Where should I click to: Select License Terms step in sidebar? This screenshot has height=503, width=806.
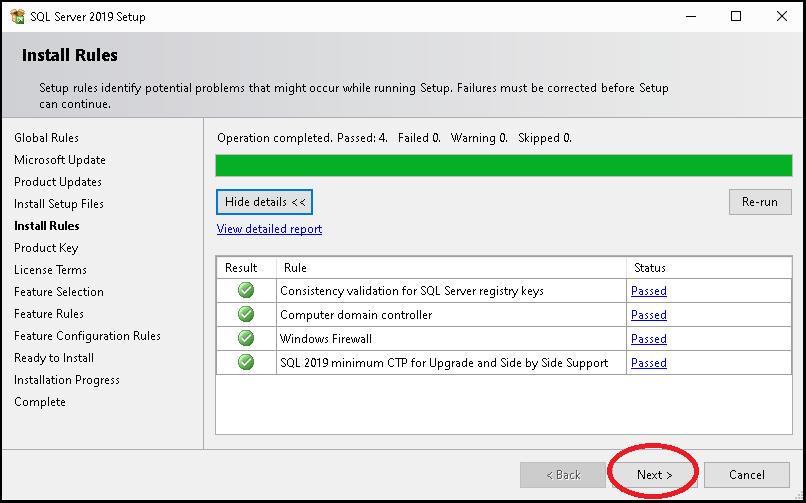point(50,270)
